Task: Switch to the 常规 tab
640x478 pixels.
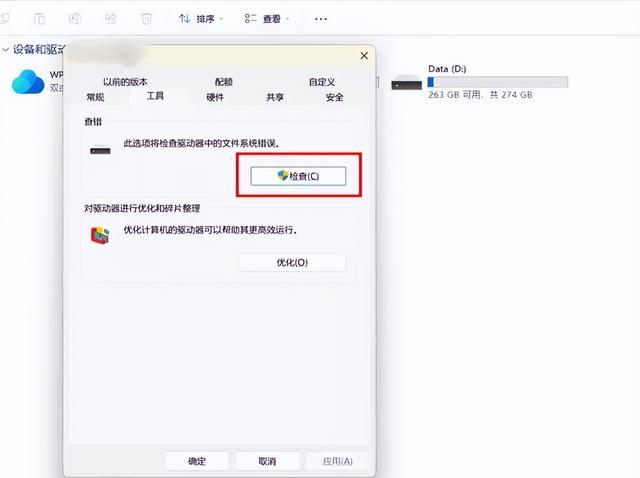Action: coord(95,97)
